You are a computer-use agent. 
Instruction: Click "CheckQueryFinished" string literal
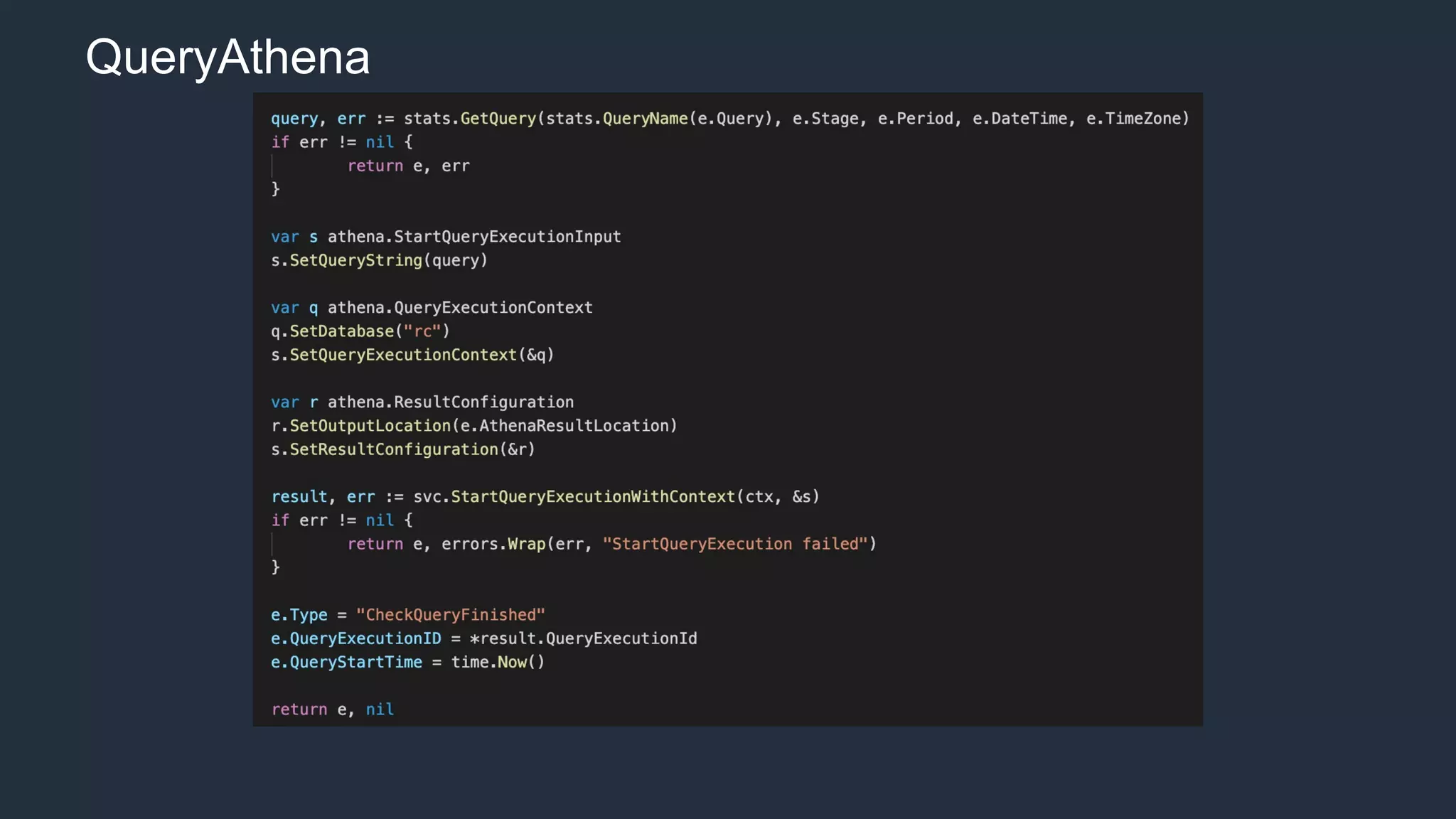(450, 615)
